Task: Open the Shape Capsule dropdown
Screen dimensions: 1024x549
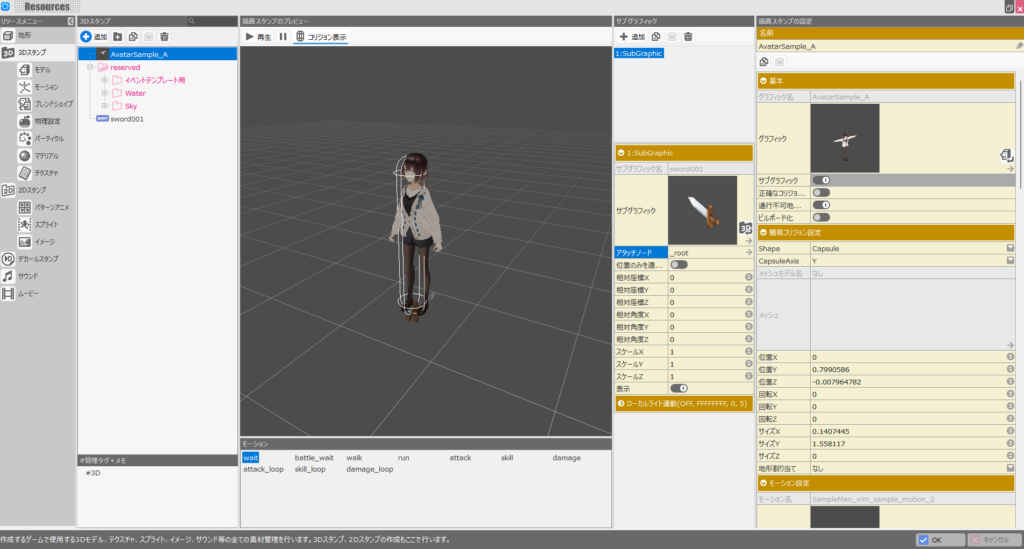Action: (x=1010, y=249)
